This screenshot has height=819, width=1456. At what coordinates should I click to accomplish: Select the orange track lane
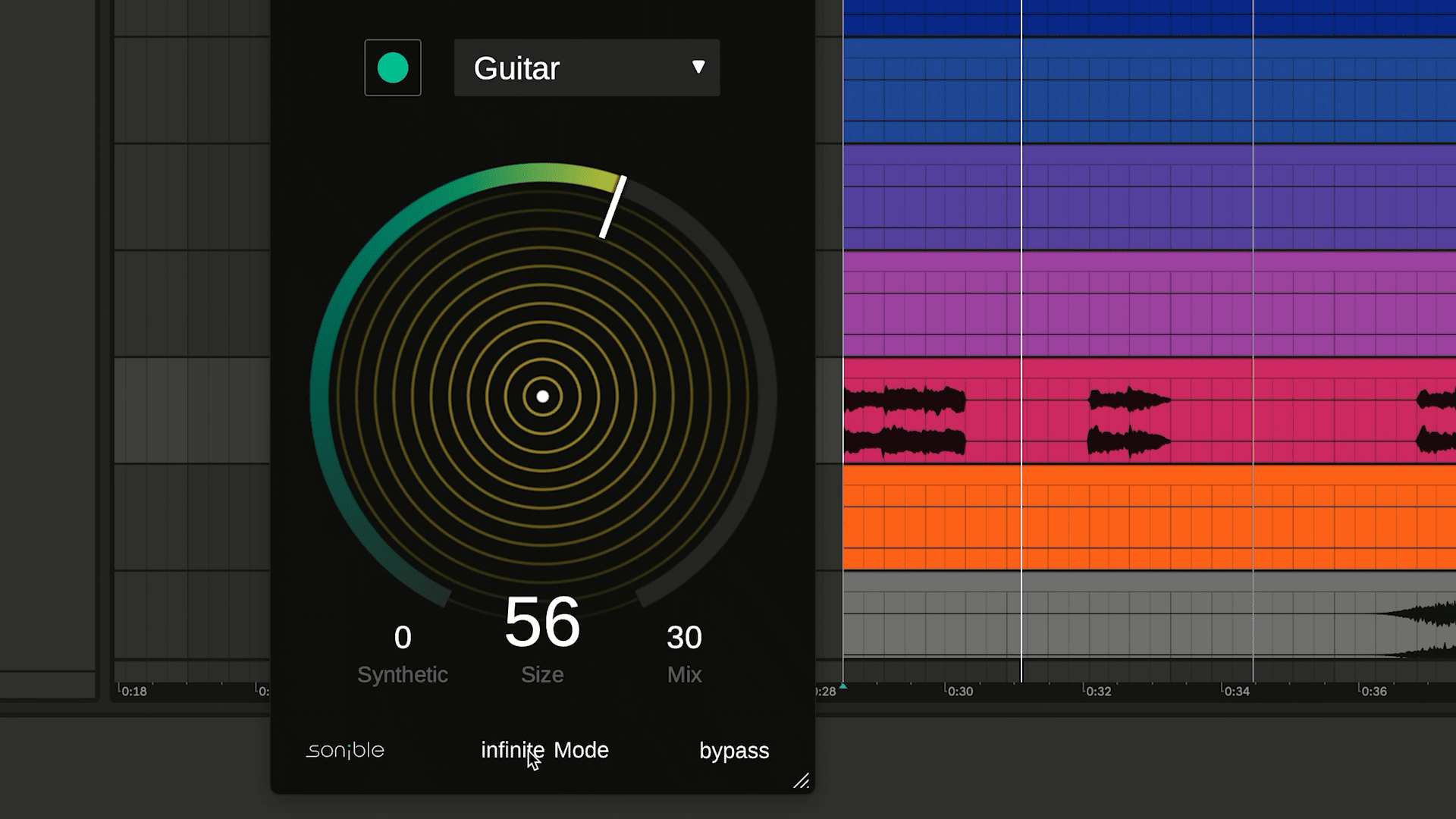coord(1149,517)
